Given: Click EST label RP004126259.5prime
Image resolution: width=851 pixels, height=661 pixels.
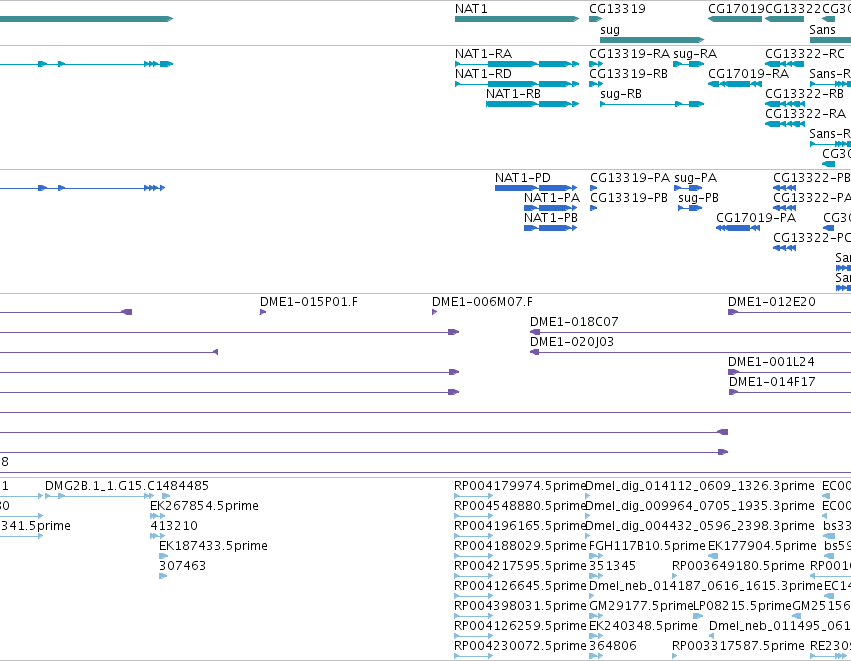Looking at the screenshot, I should point(520,626).
